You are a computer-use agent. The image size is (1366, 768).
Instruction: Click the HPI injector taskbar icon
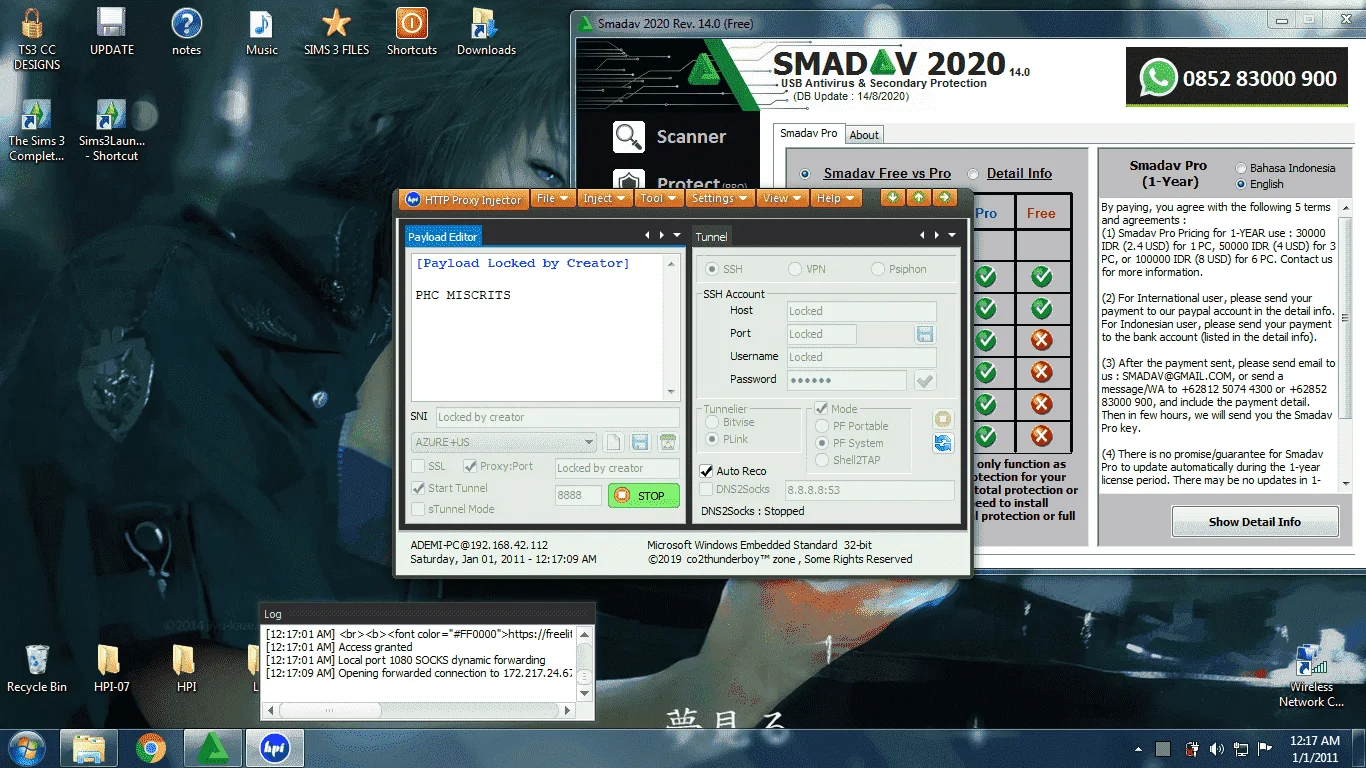(275, 748)
